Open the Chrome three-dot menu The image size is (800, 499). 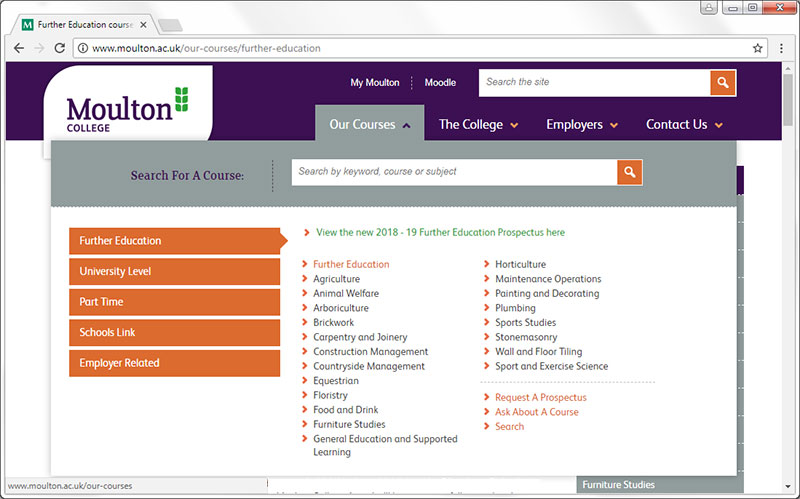click(781, 48)
